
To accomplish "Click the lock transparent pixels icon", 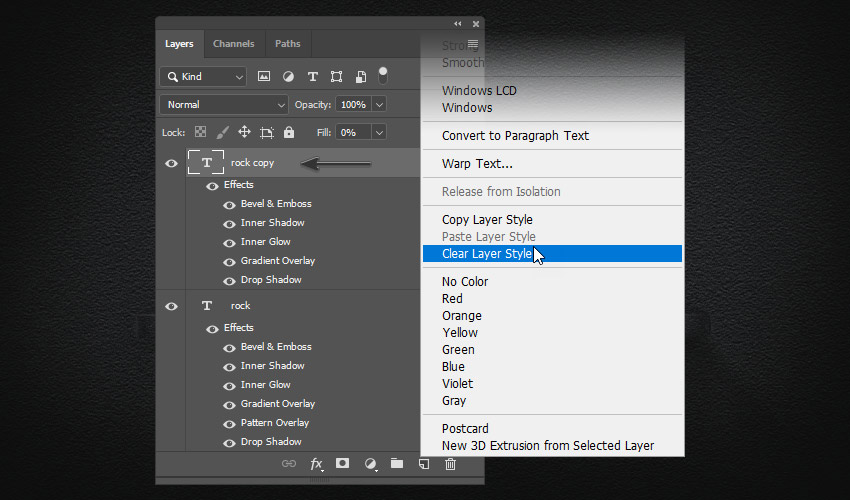I will tap(200, 132).
